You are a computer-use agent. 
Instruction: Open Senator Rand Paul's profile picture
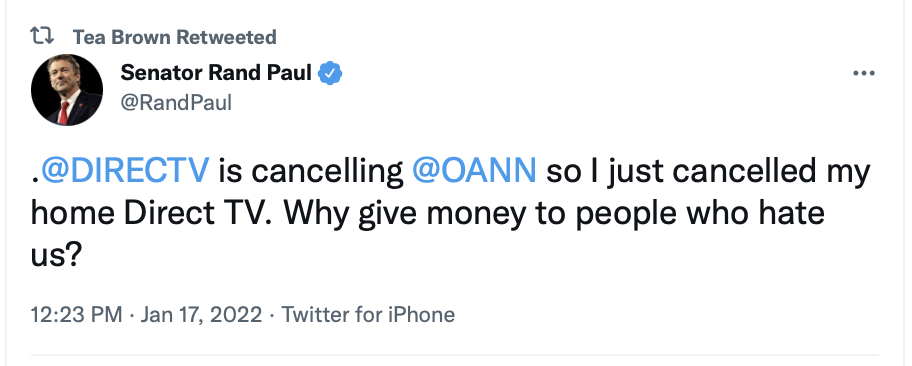[67, 90]
